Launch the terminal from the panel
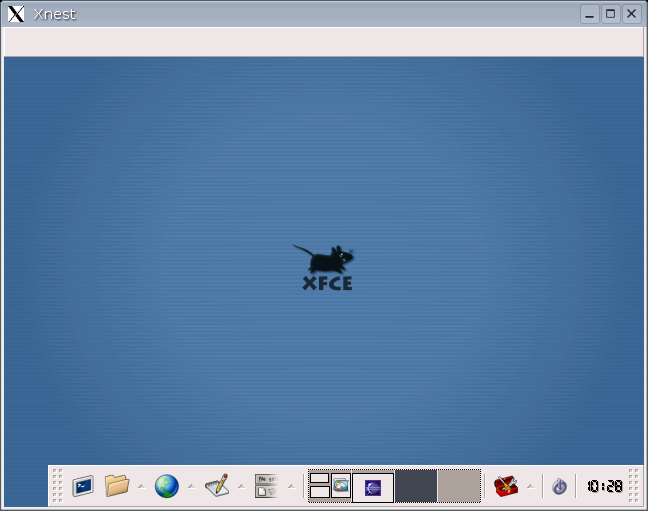648x511 pixels. 83,486
